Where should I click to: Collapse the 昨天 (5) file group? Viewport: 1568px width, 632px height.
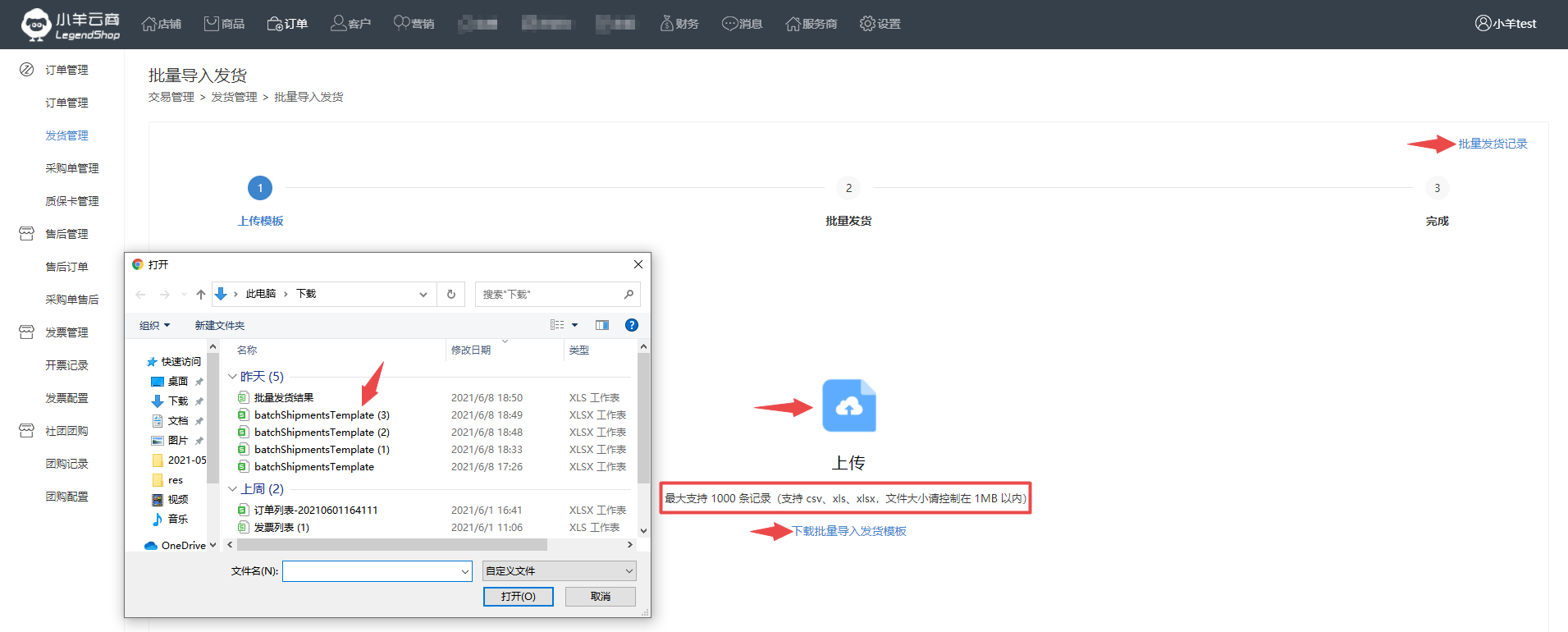pos(233,377)
